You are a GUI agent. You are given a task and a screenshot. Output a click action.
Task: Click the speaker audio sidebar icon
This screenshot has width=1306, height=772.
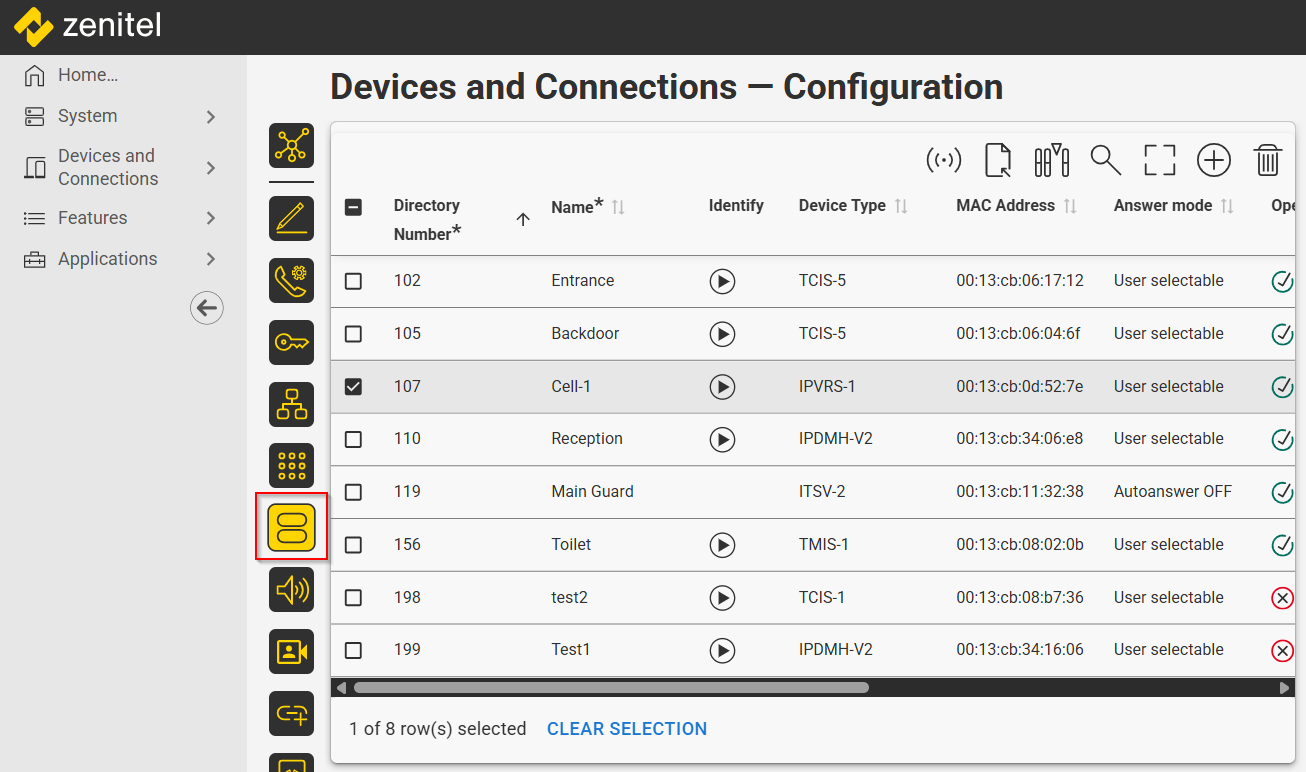(292, 590)
